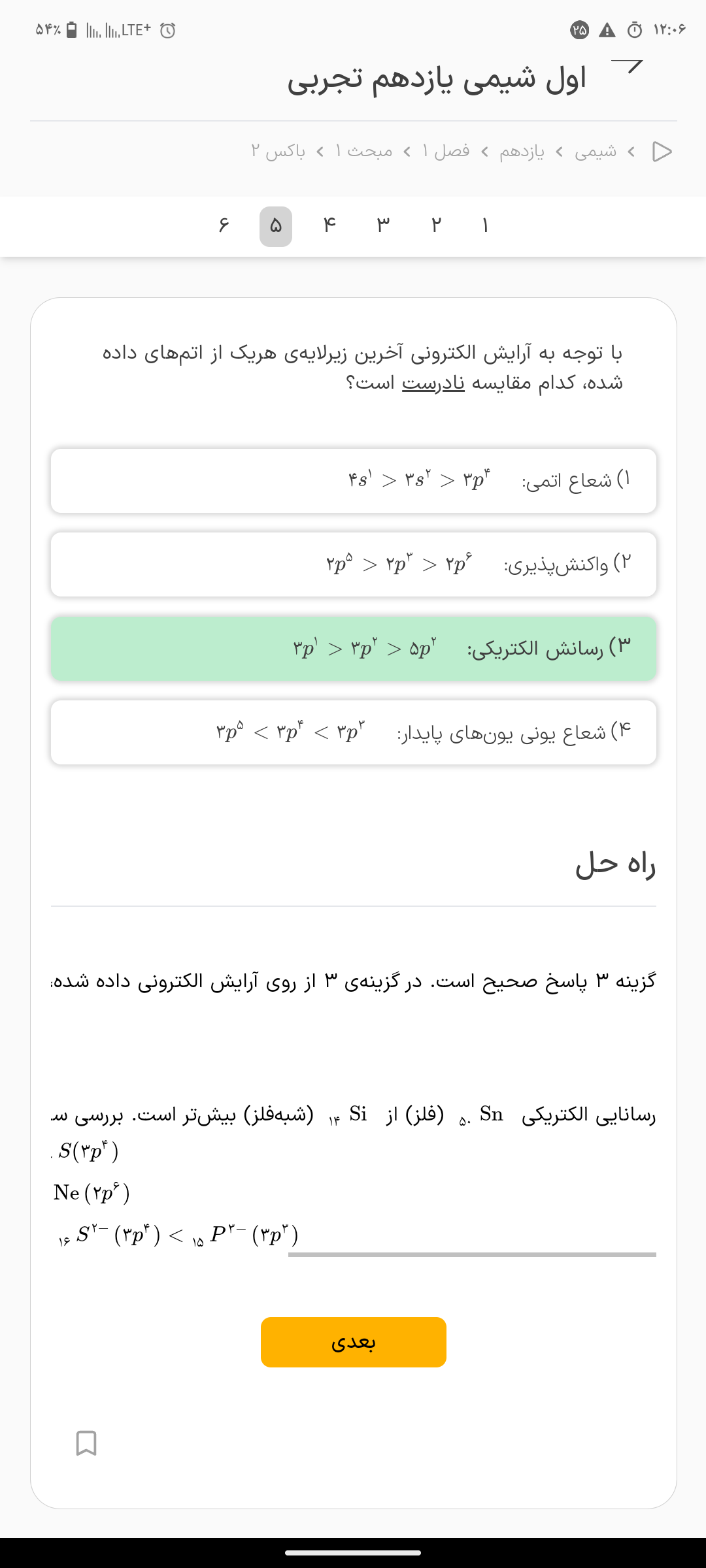
Task: Tap the warning triangle status icon
Action: click(x=607, y=30)
